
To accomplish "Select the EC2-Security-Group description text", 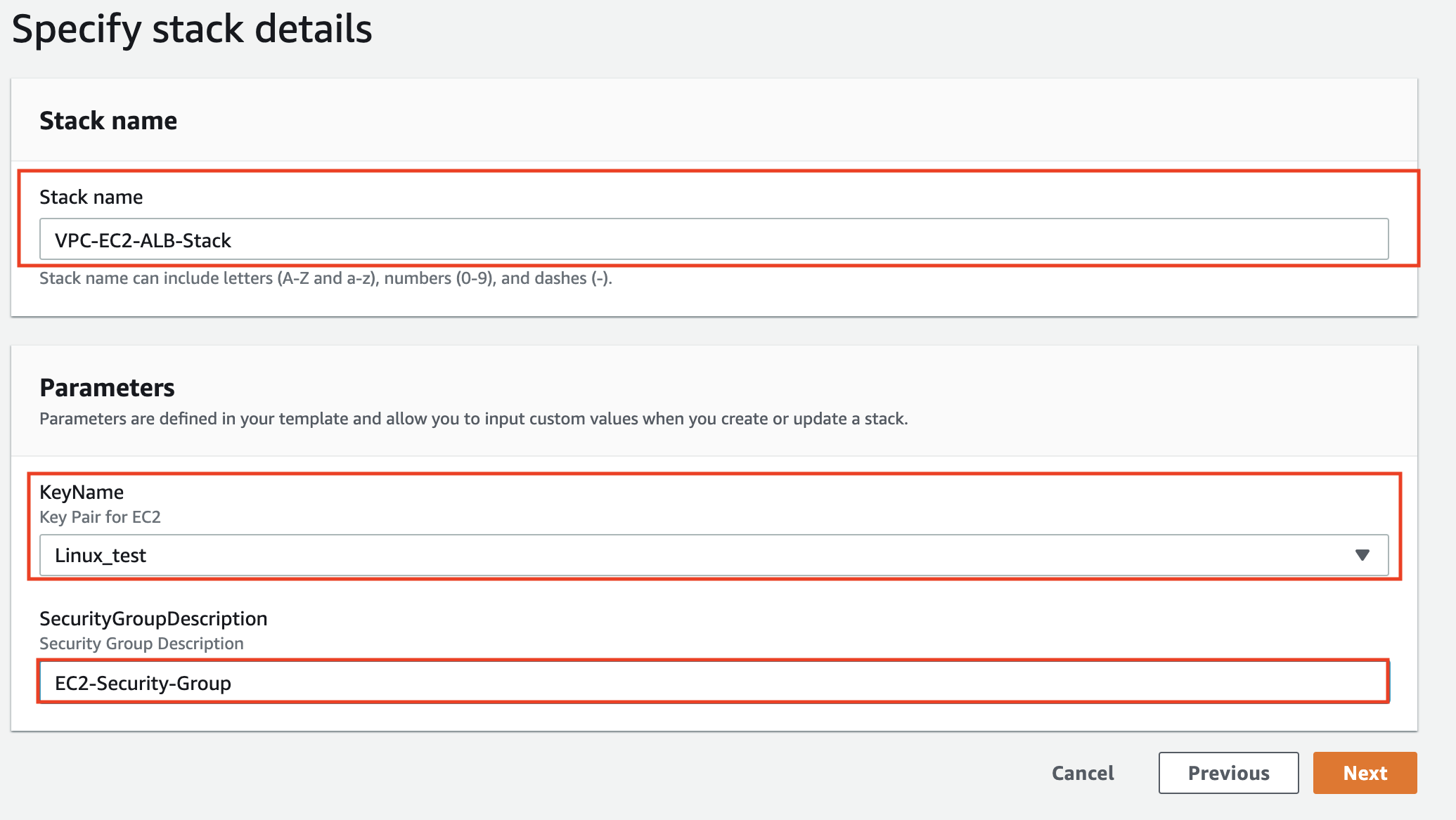I will pyautogui.click(x=143, y=682).
